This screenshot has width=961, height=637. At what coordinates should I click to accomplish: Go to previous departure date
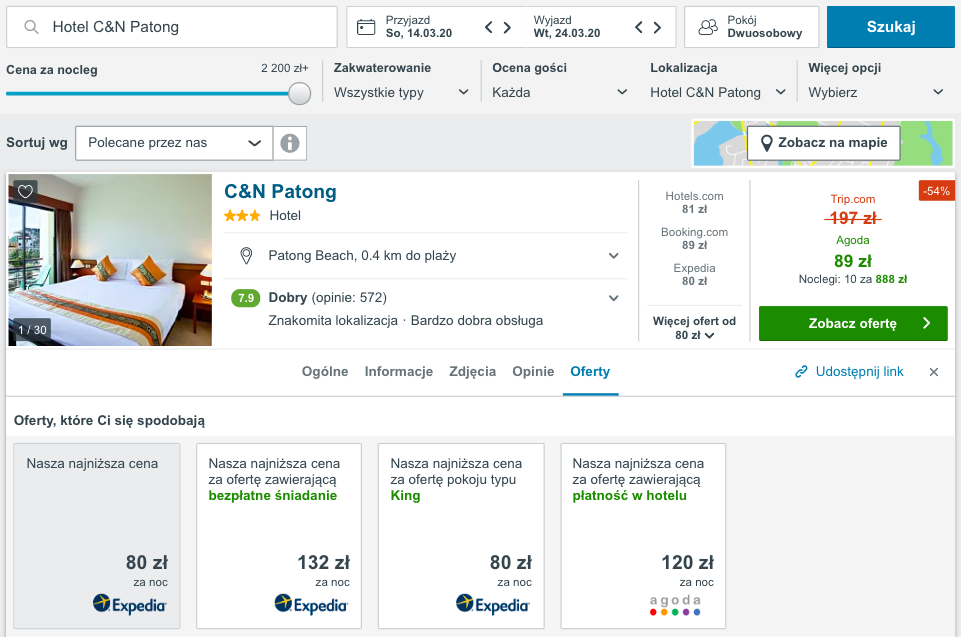tap(639, 27)
